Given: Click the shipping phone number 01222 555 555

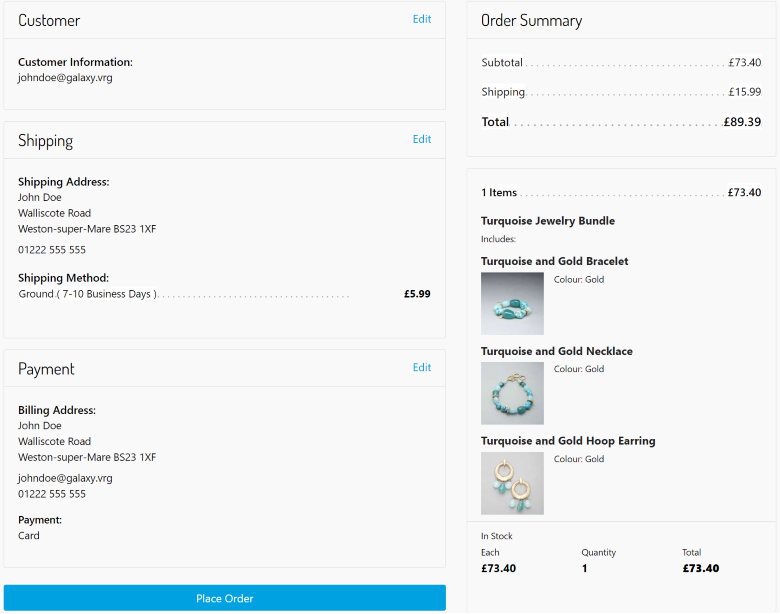Looking at the screenshot, I should point(52,250).
